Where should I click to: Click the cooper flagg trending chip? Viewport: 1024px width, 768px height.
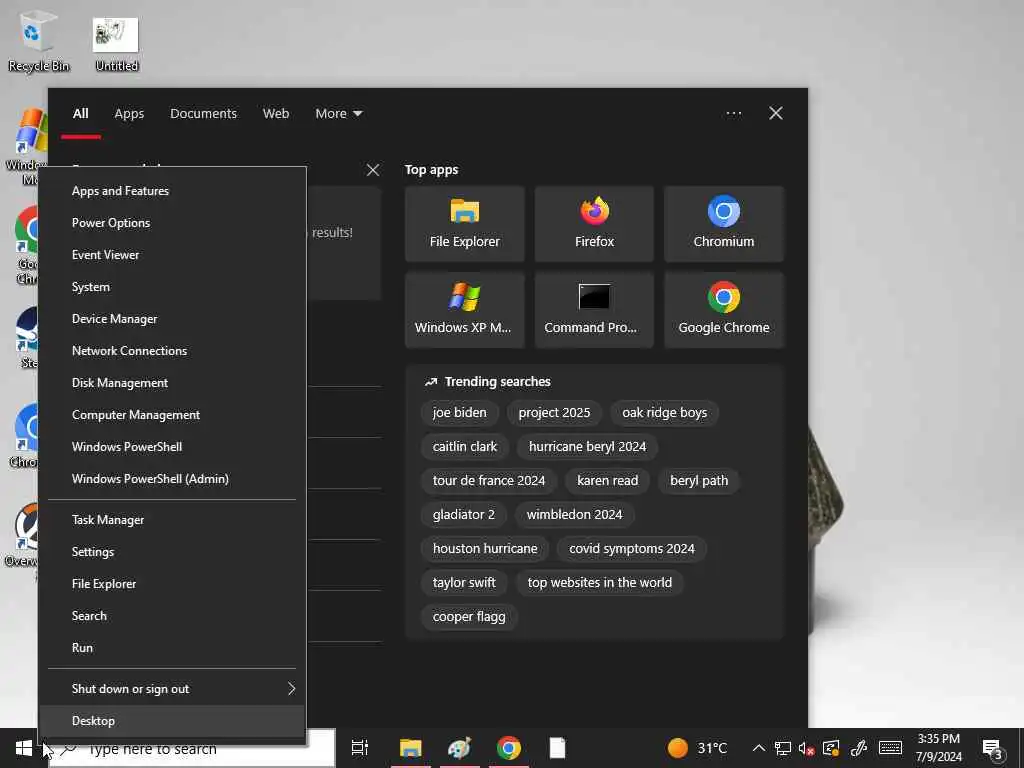[x=470, y=616]
